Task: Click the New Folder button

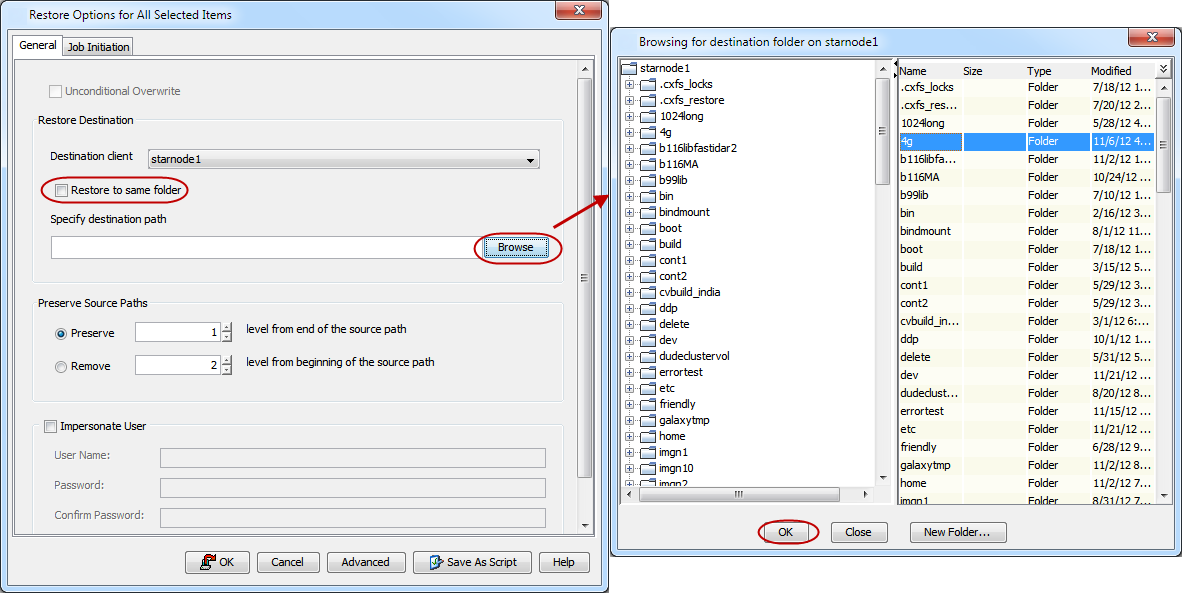Action: pos(957,532)
